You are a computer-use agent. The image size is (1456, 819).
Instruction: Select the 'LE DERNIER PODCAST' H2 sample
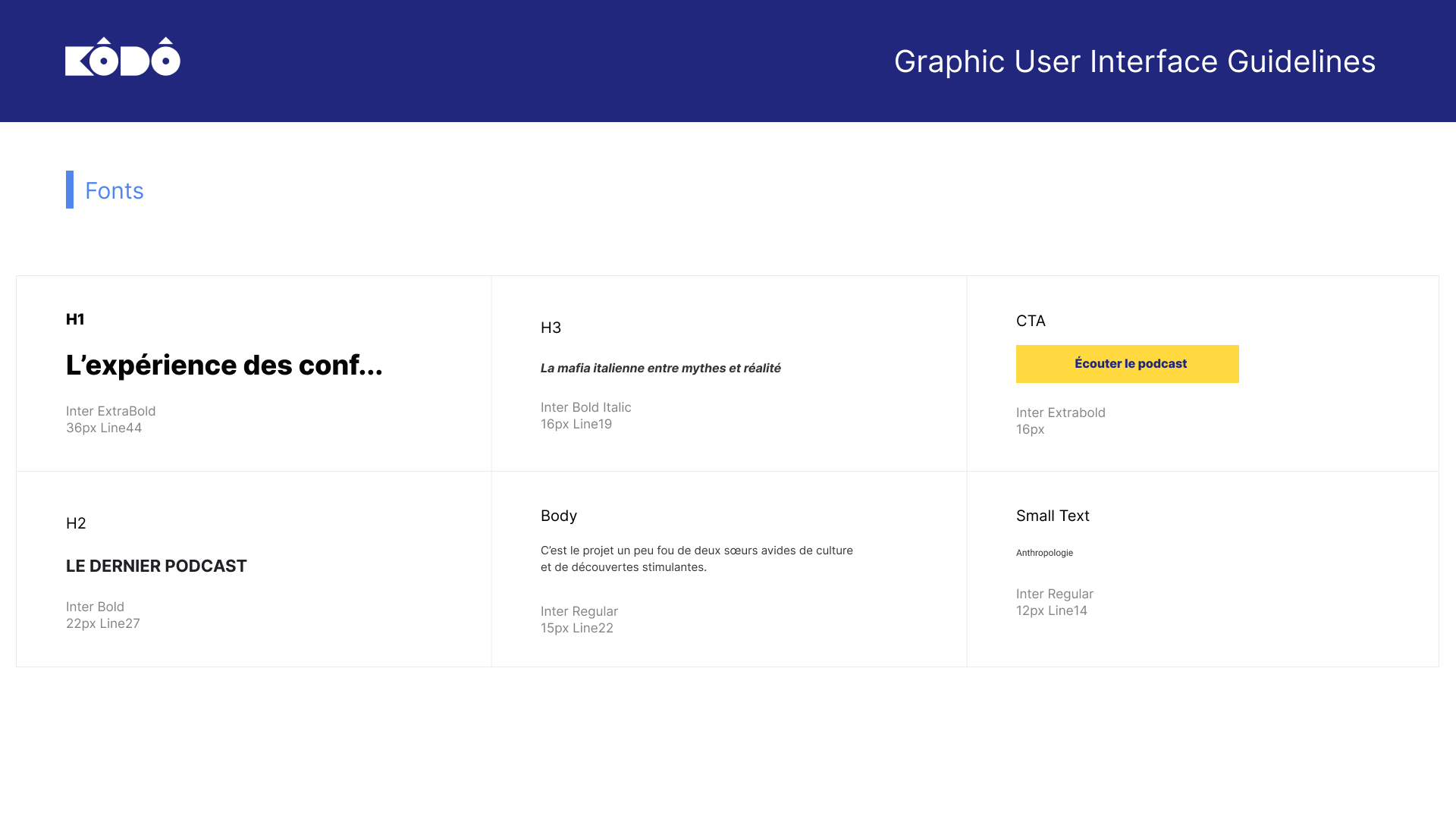[156, 566]
